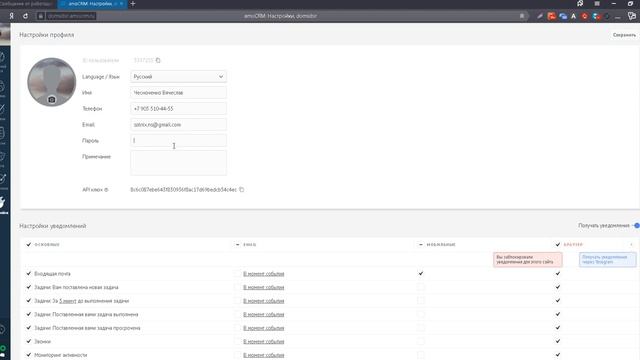Click the Примечание text area

178,163
